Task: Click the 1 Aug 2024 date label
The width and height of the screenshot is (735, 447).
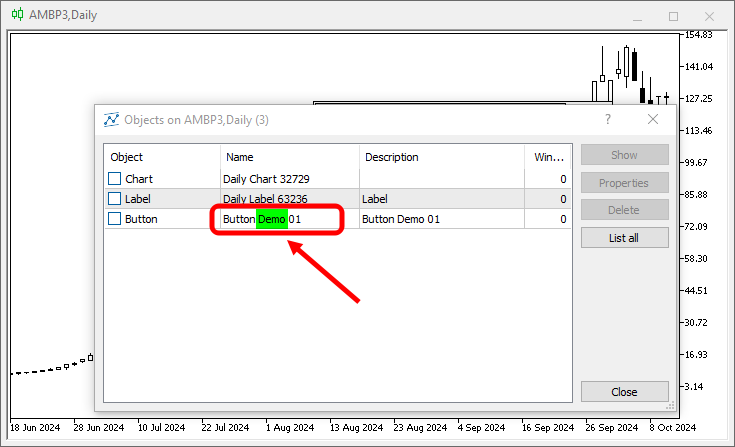Action: click(x=290, y=427)
